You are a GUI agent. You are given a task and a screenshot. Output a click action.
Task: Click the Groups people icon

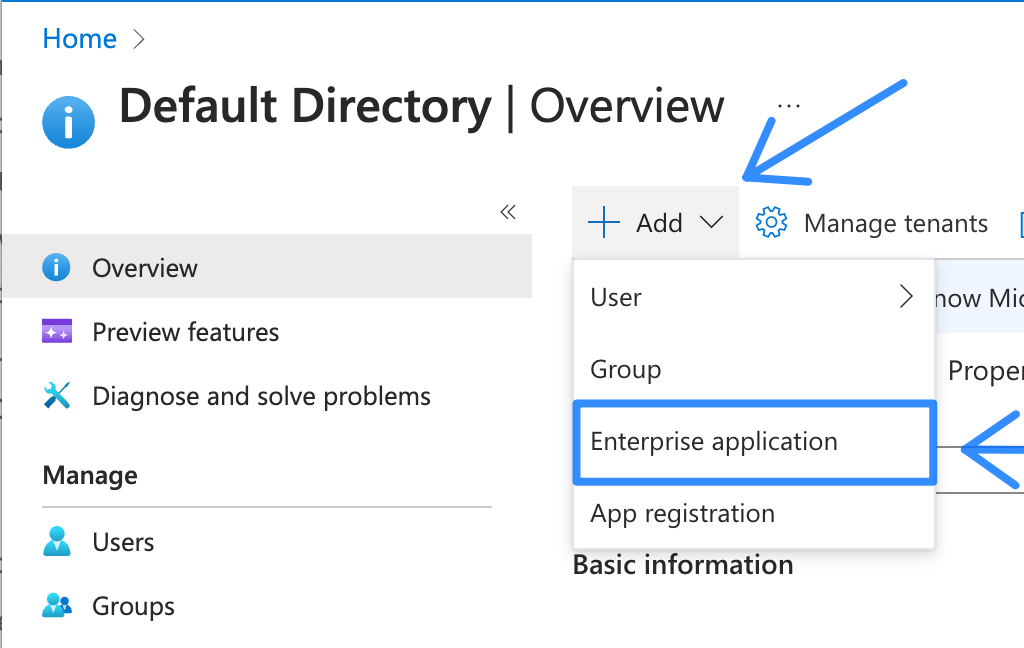pyautogui.click(x=57, y=606)
